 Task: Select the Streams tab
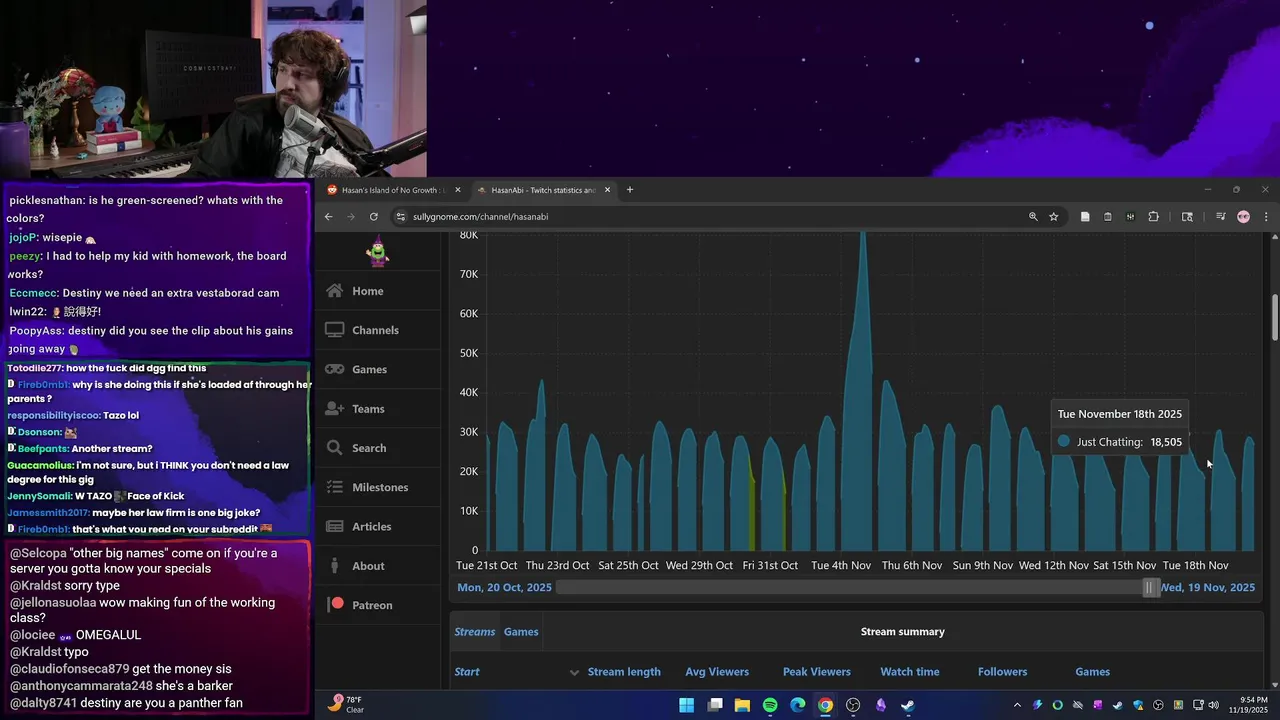[x=475, y=632]
